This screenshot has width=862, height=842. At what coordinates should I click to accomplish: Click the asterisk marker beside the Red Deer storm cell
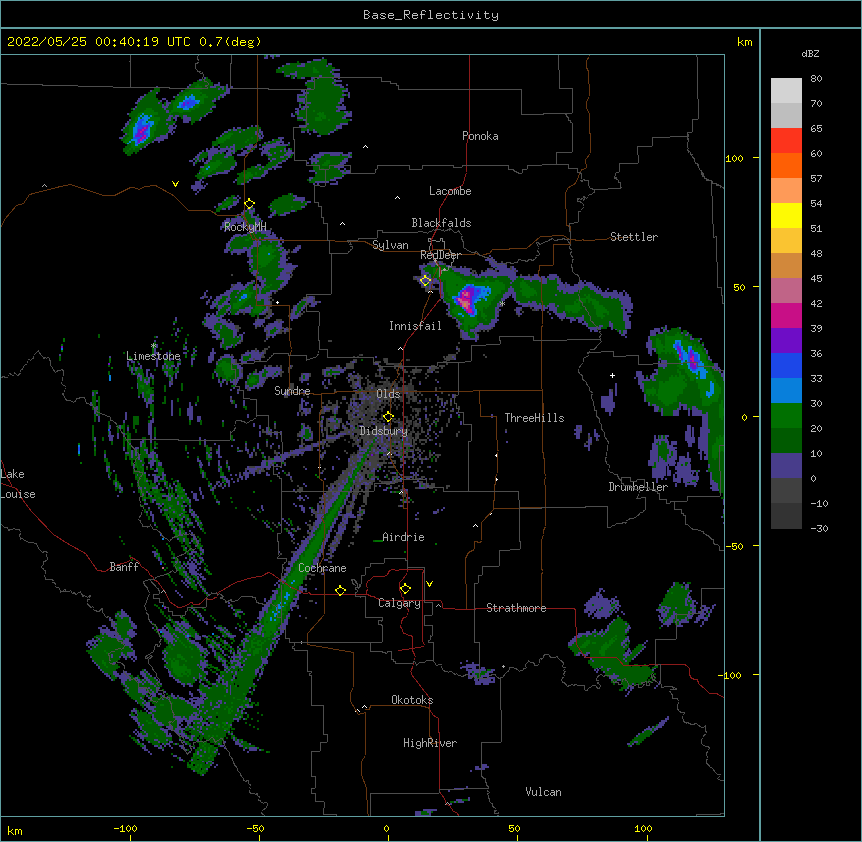point(502,304)
